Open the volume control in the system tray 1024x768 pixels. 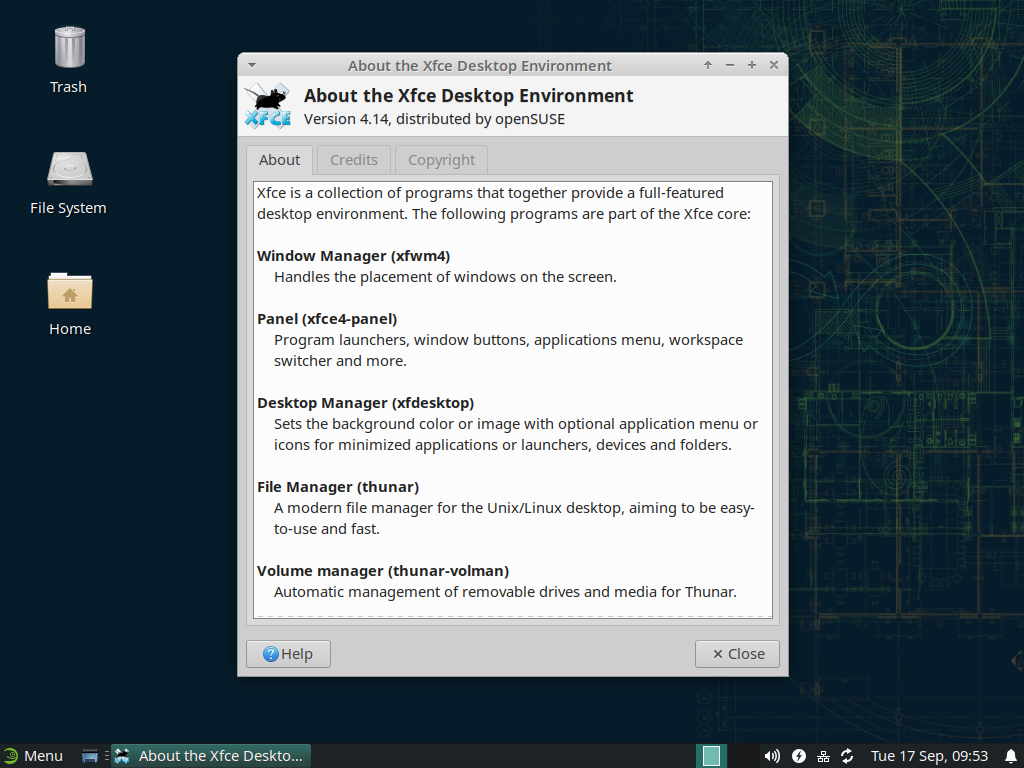(x=770, y=756)
